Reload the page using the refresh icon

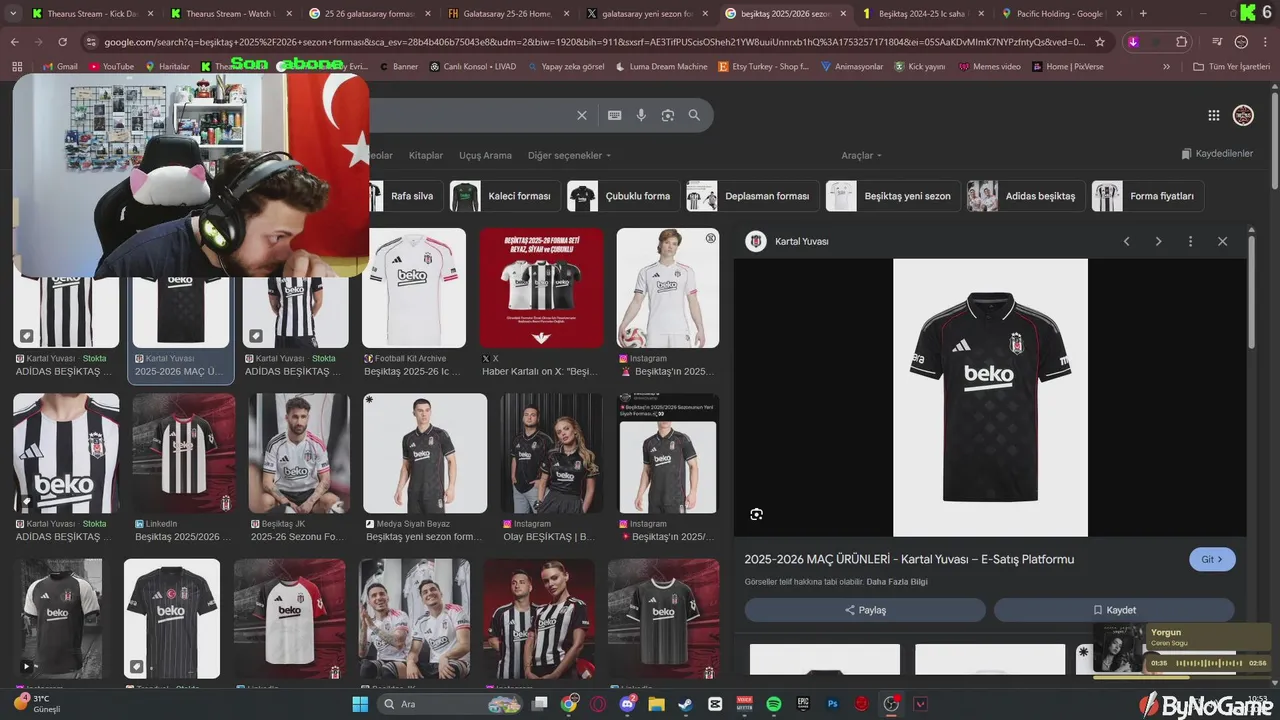click(62, 42)
